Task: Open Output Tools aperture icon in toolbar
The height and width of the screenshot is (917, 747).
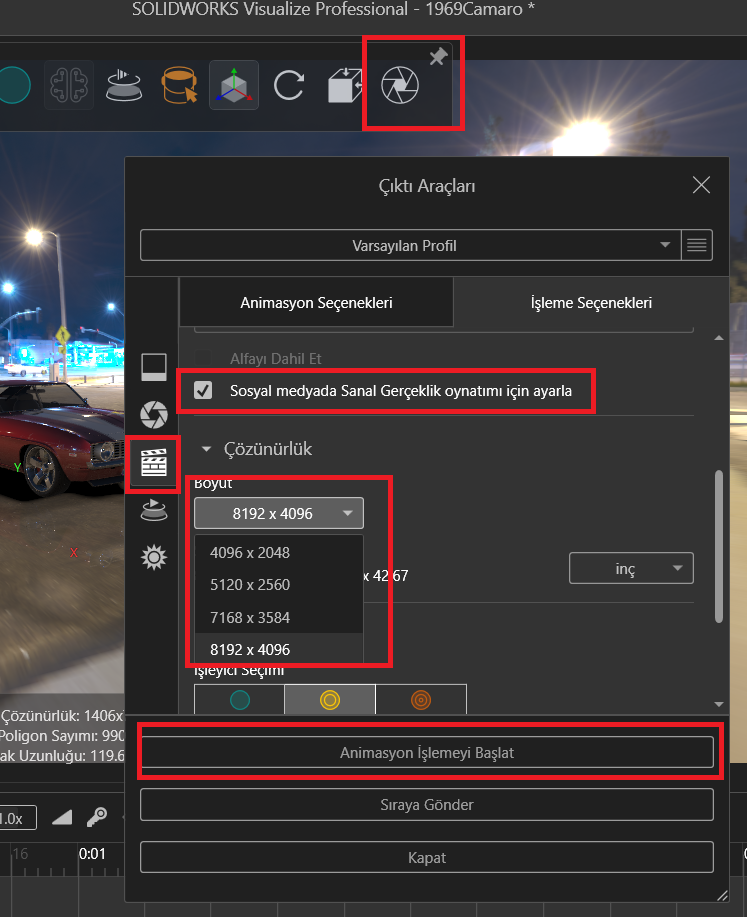Action: point(400,86)
